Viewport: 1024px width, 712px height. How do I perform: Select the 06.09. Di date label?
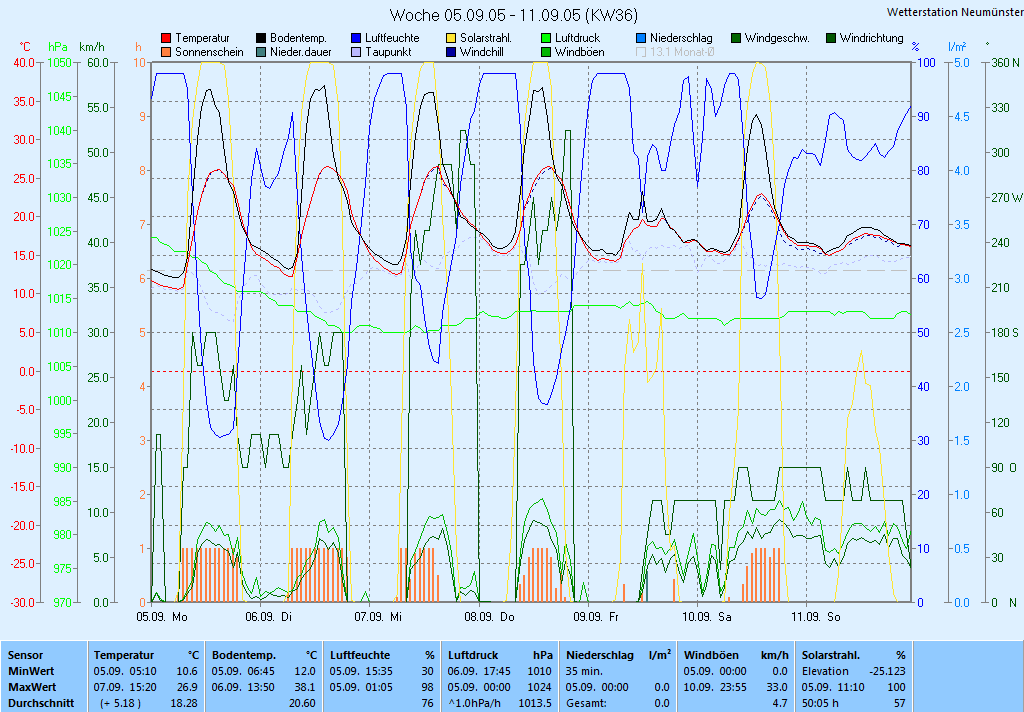(x=268, y=617)
